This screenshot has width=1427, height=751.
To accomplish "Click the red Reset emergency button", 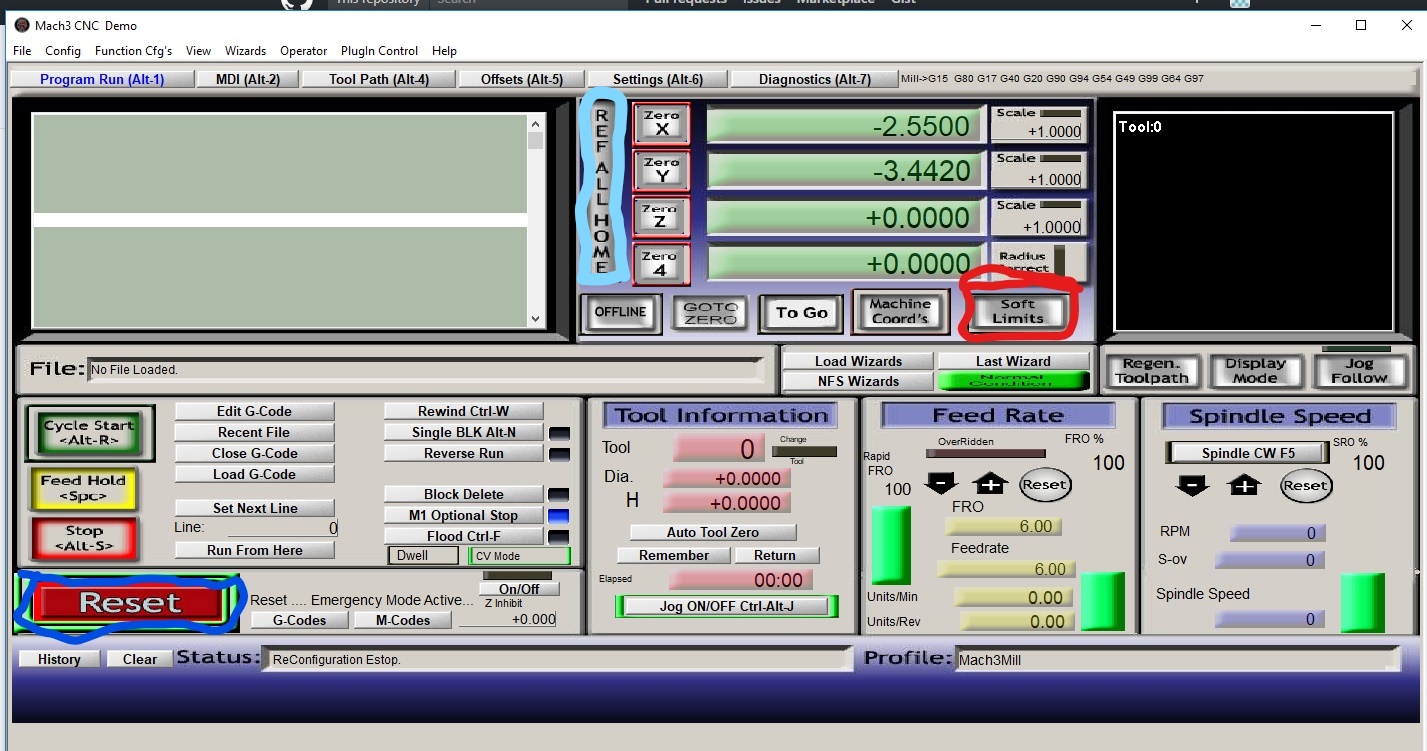I will tap(130, 603).
